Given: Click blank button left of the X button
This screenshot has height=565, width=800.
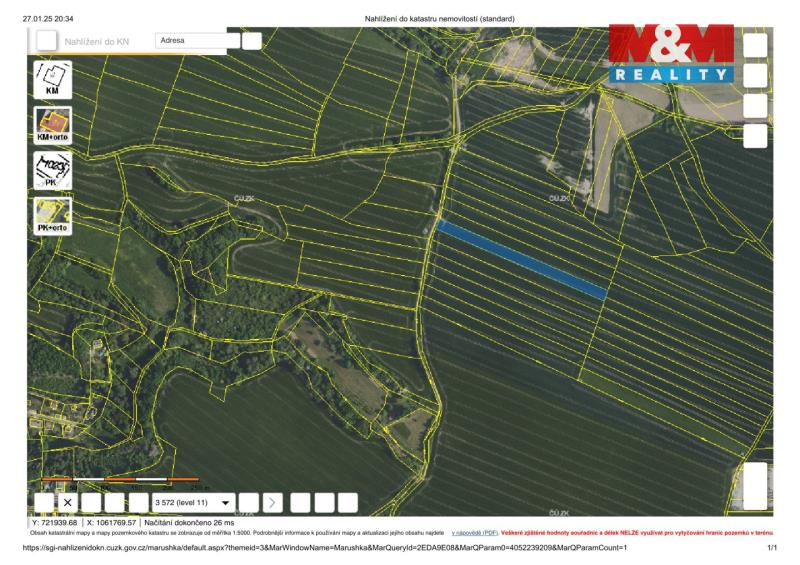Looking at the screenshot, I should [44, 502].
